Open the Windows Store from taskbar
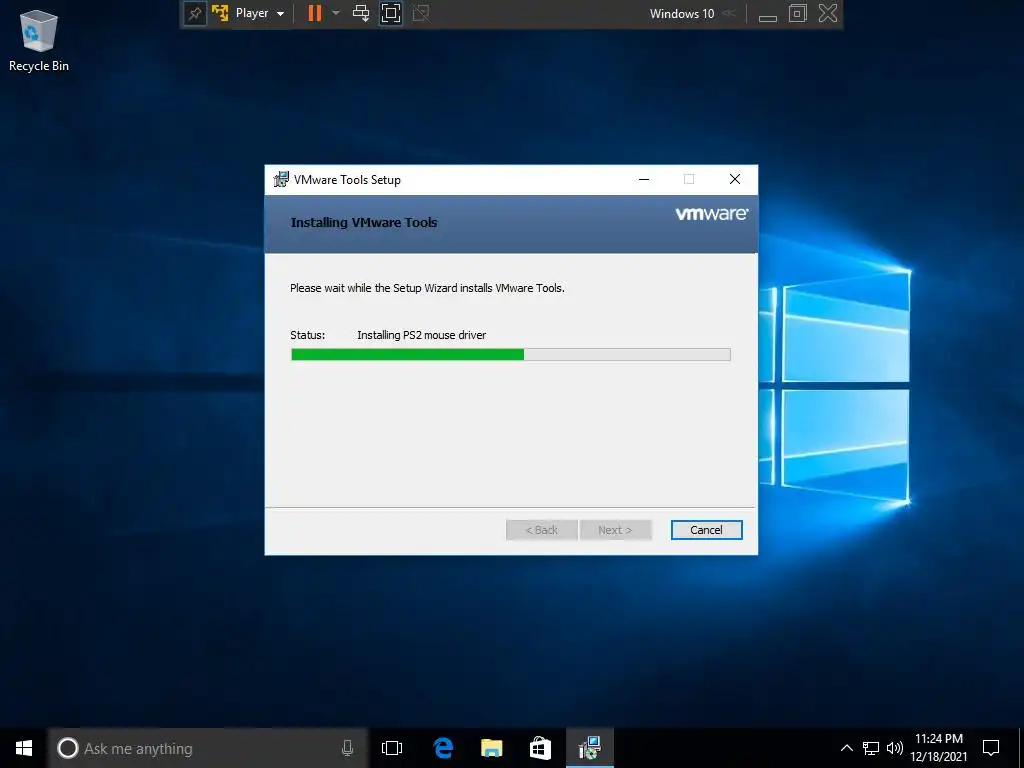The image size is (1024, 768). click(x=540, y=748)
